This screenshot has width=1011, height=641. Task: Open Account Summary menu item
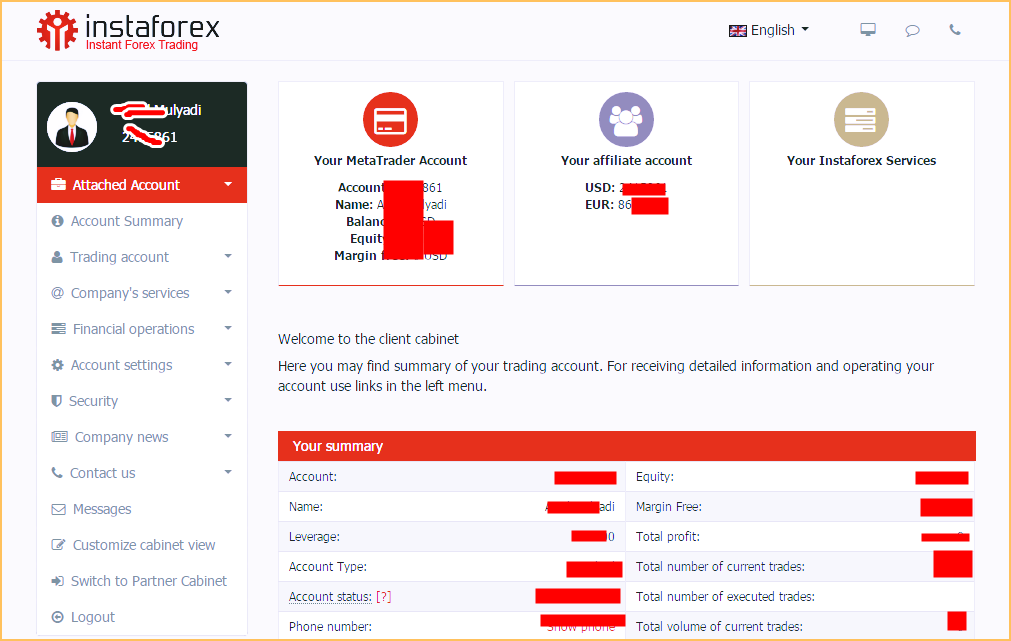126,221
